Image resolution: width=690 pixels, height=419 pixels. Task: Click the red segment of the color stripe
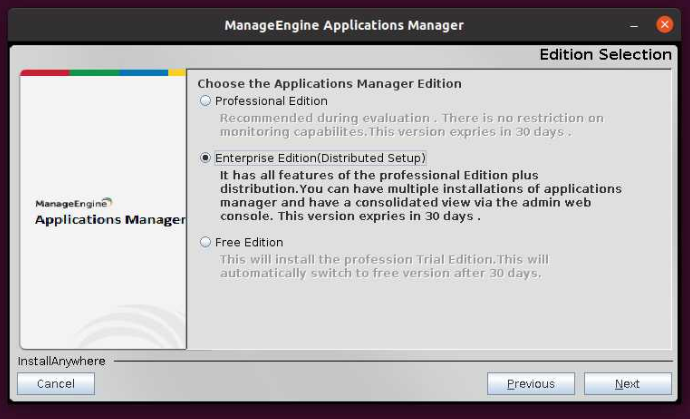coord(44,73)
